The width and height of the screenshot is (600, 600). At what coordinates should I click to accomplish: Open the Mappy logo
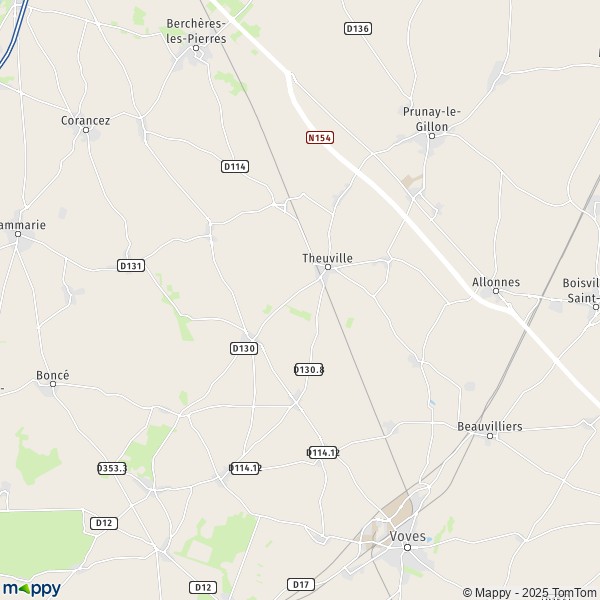pyautogui.click(x=32, y=589)
